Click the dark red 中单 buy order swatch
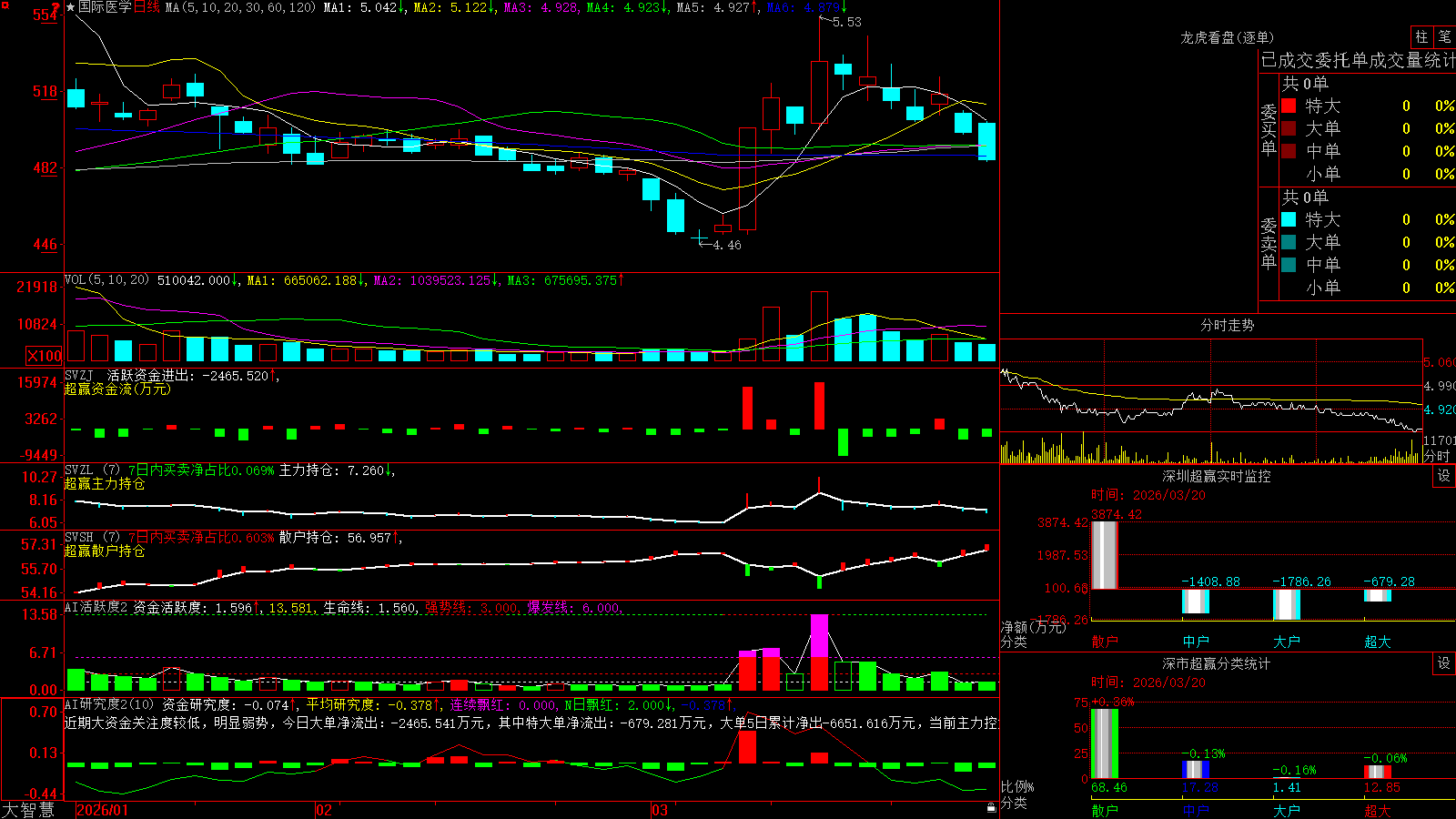Viewport: 1456px width, 819px height. pos(1289,151)
